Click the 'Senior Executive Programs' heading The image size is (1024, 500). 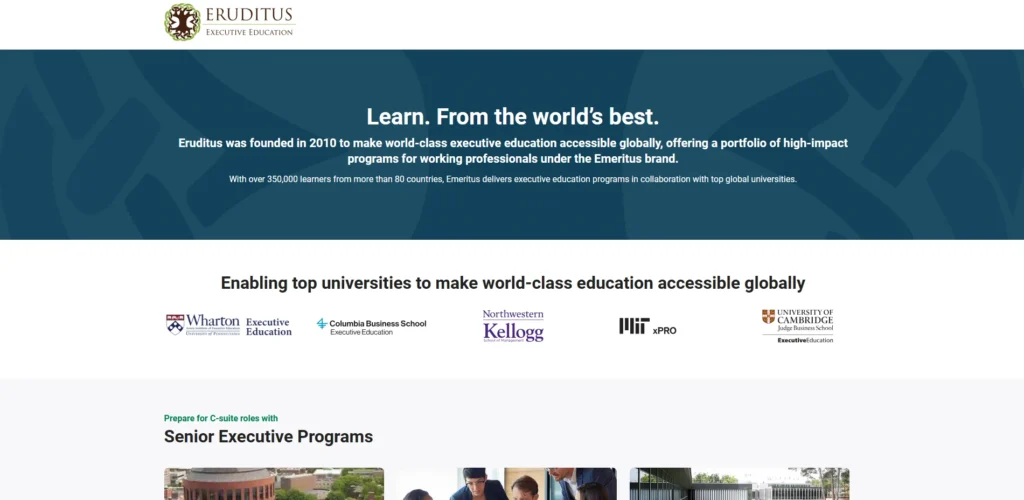[268, 437]
